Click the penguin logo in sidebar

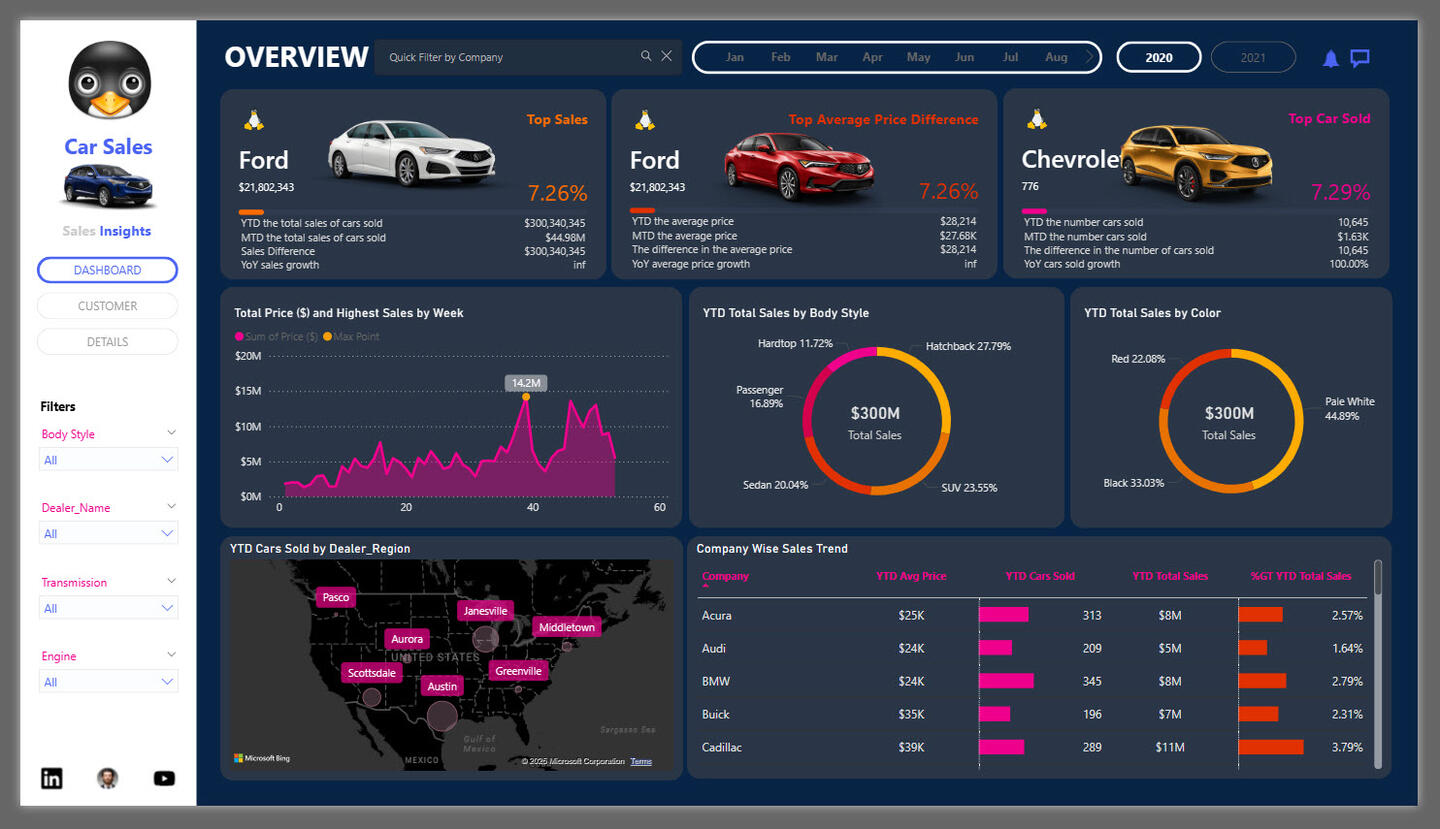point(110,80)
